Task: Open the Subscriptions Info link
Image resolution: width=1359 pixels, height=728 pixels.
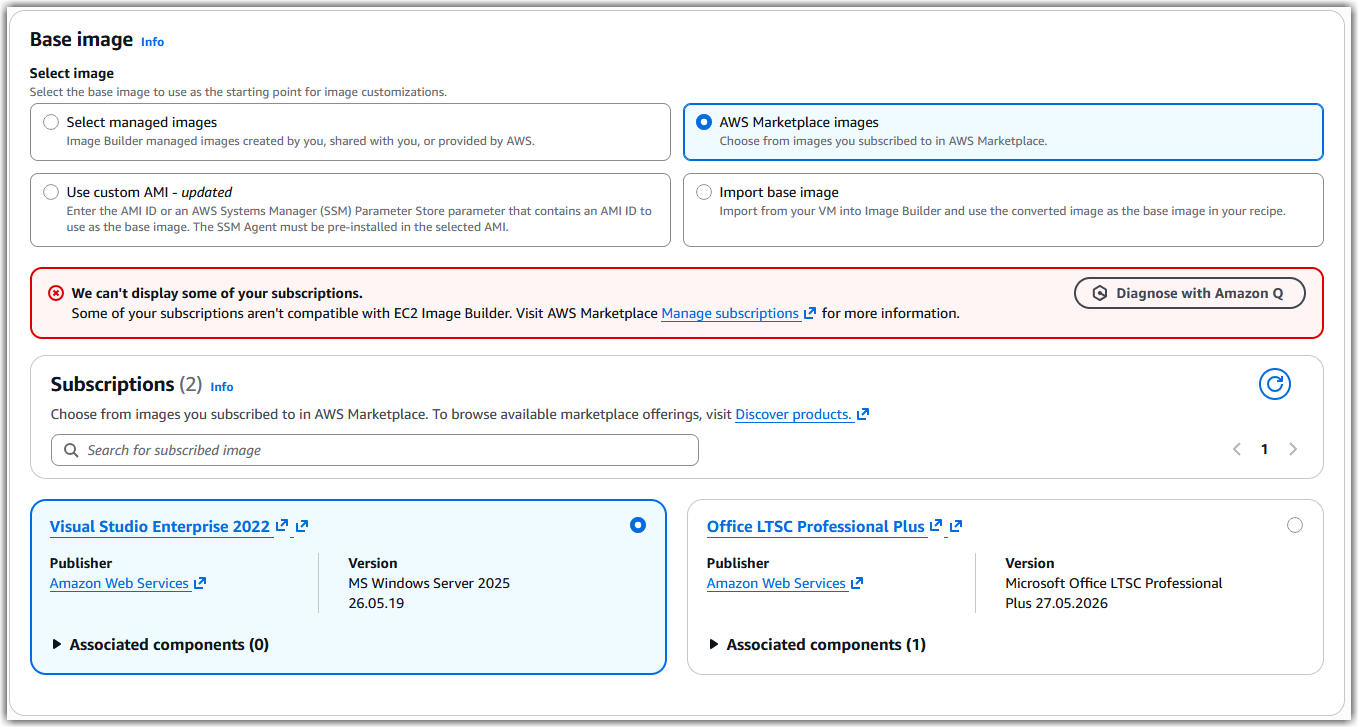Action: [222, 387]
